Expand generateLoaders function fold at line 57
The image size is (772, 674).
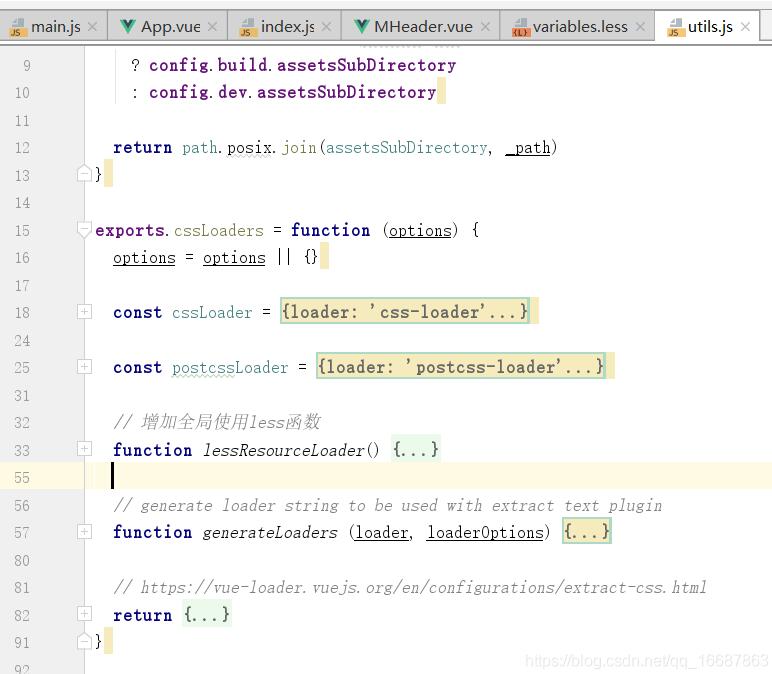click(x=85, y=532)
